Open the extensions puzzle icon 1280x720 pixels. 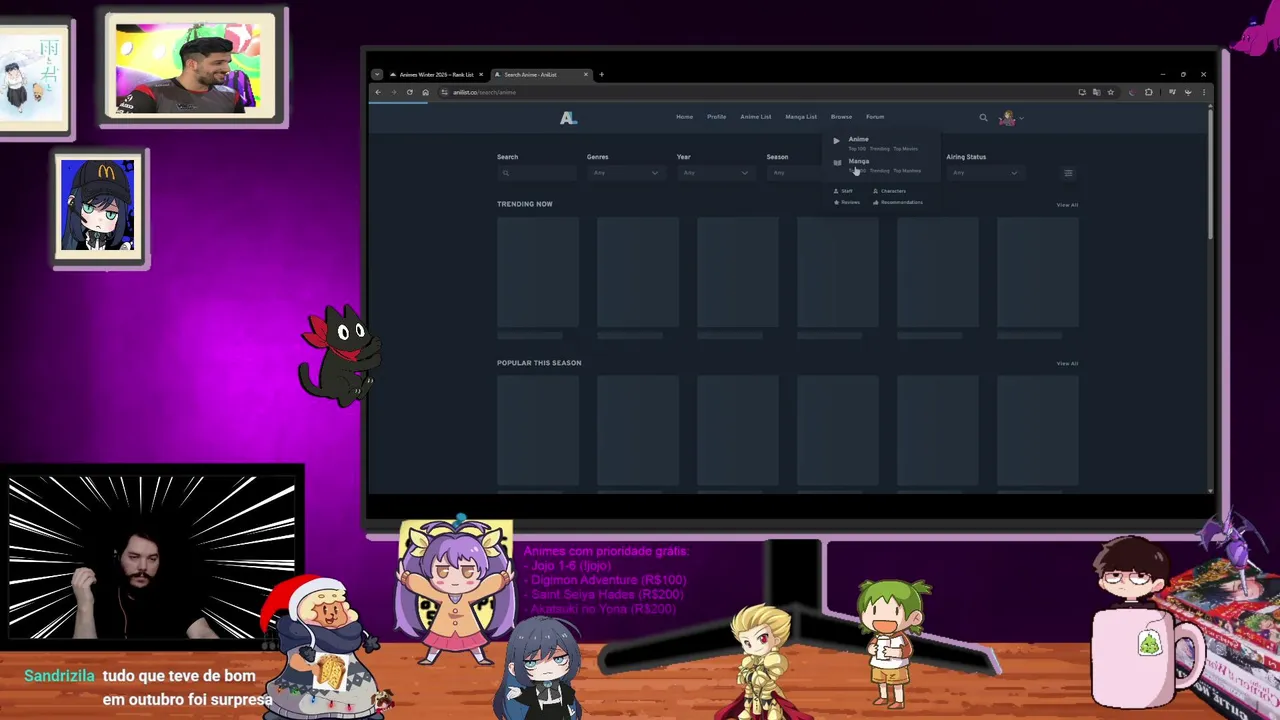point(1149,92)
